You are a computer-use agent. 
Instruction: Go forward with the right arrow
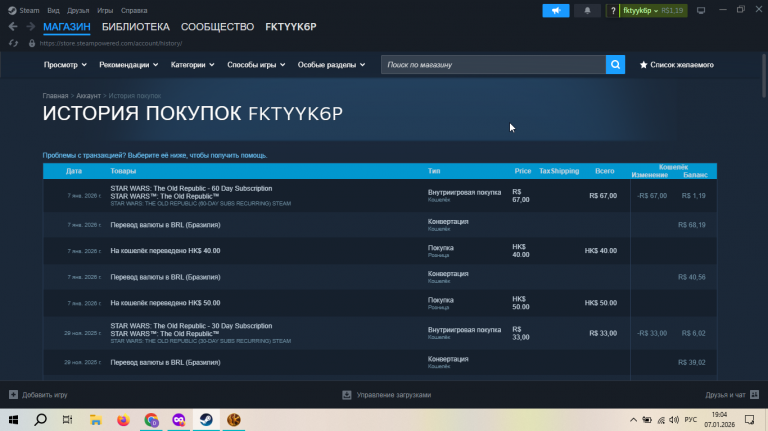30,26
